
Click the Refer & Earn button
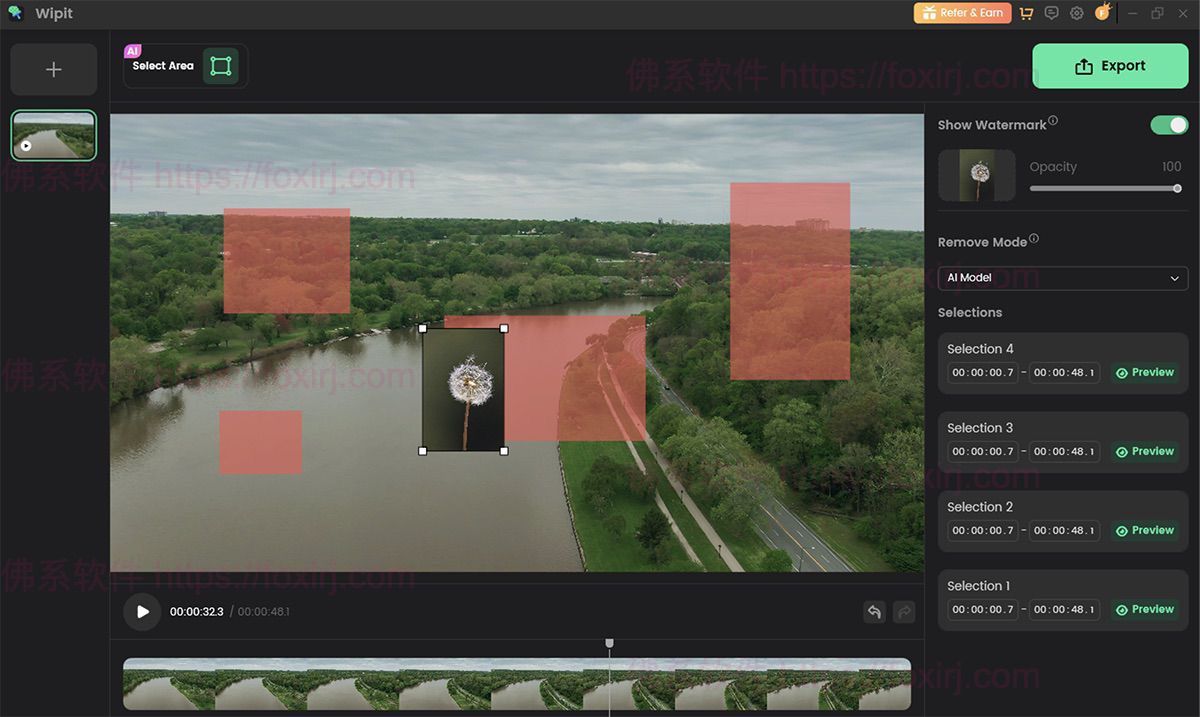pyautogui.click(x=962, y=13)
